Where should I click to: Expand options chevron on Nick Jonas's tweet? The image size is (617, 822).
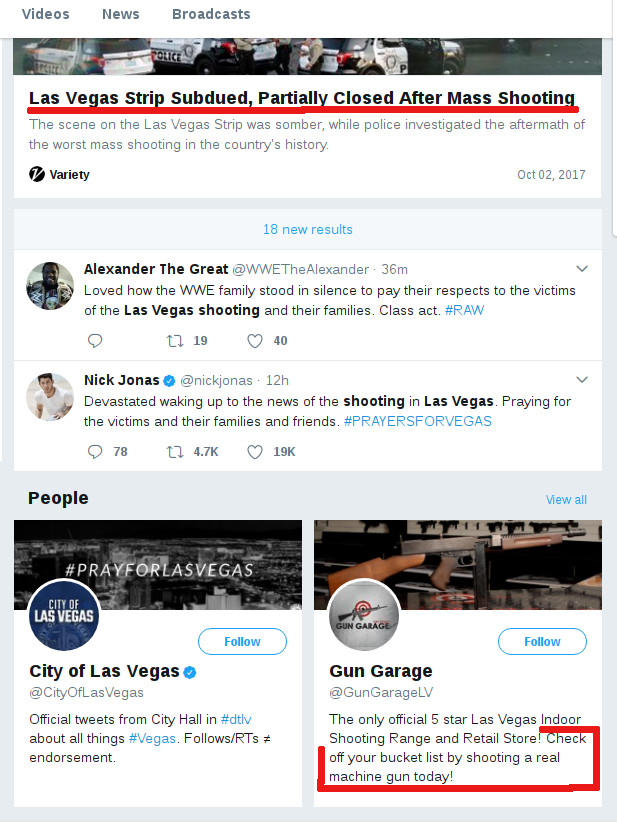(582, 380)
